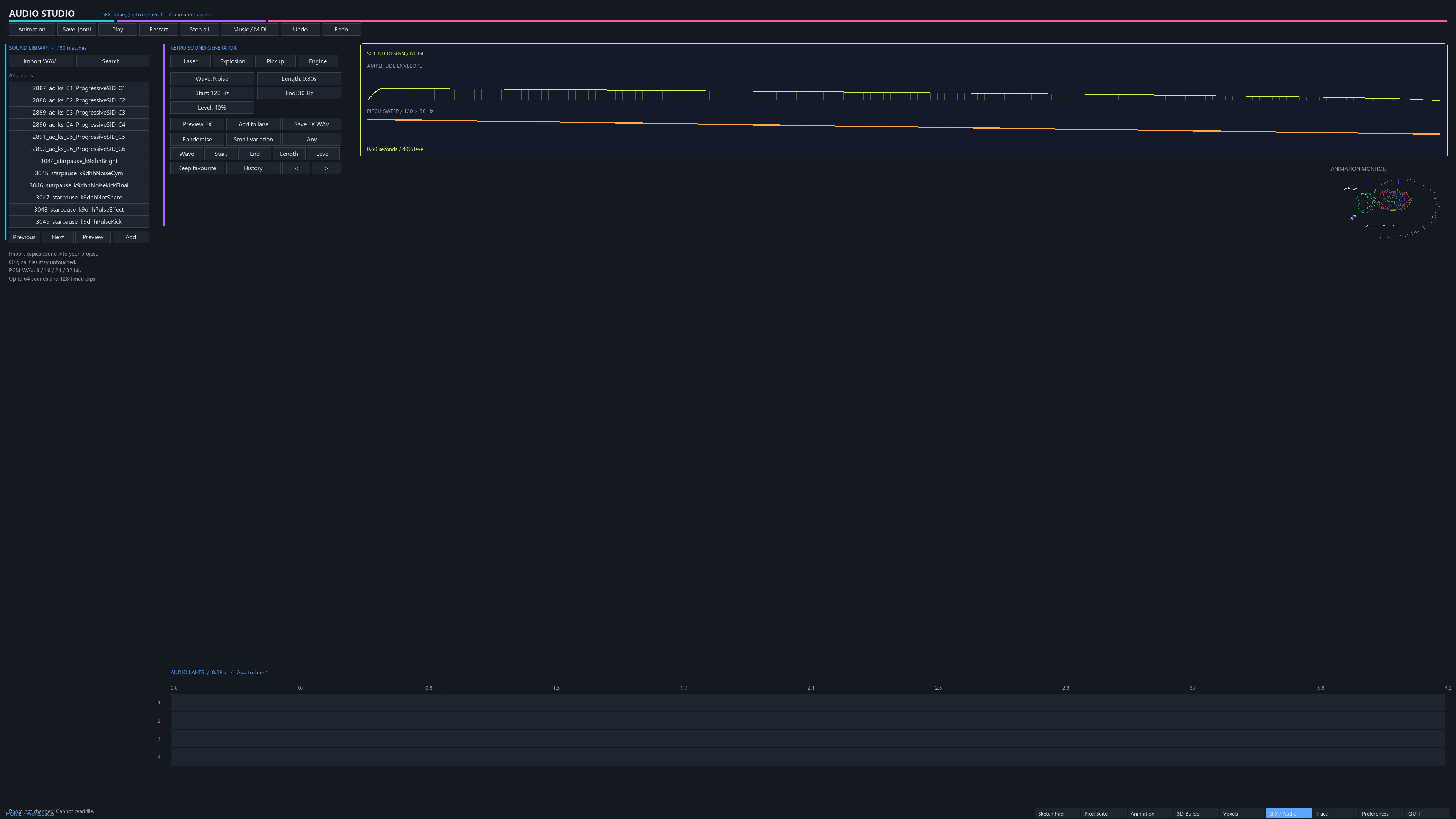Choose the Pickup preset
Viewport: 1456px width, 819px height.
pyautogui.click(x=275, y=61)
